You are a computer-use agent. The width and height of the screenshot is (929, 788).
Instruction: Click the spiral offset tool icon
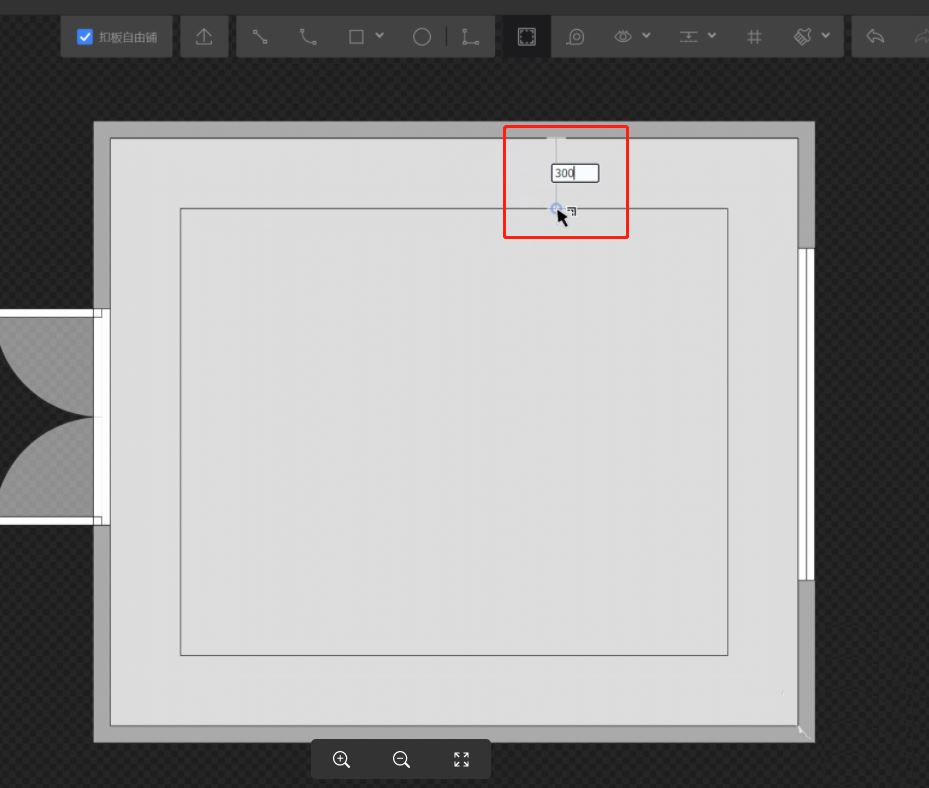coord(576,37)
